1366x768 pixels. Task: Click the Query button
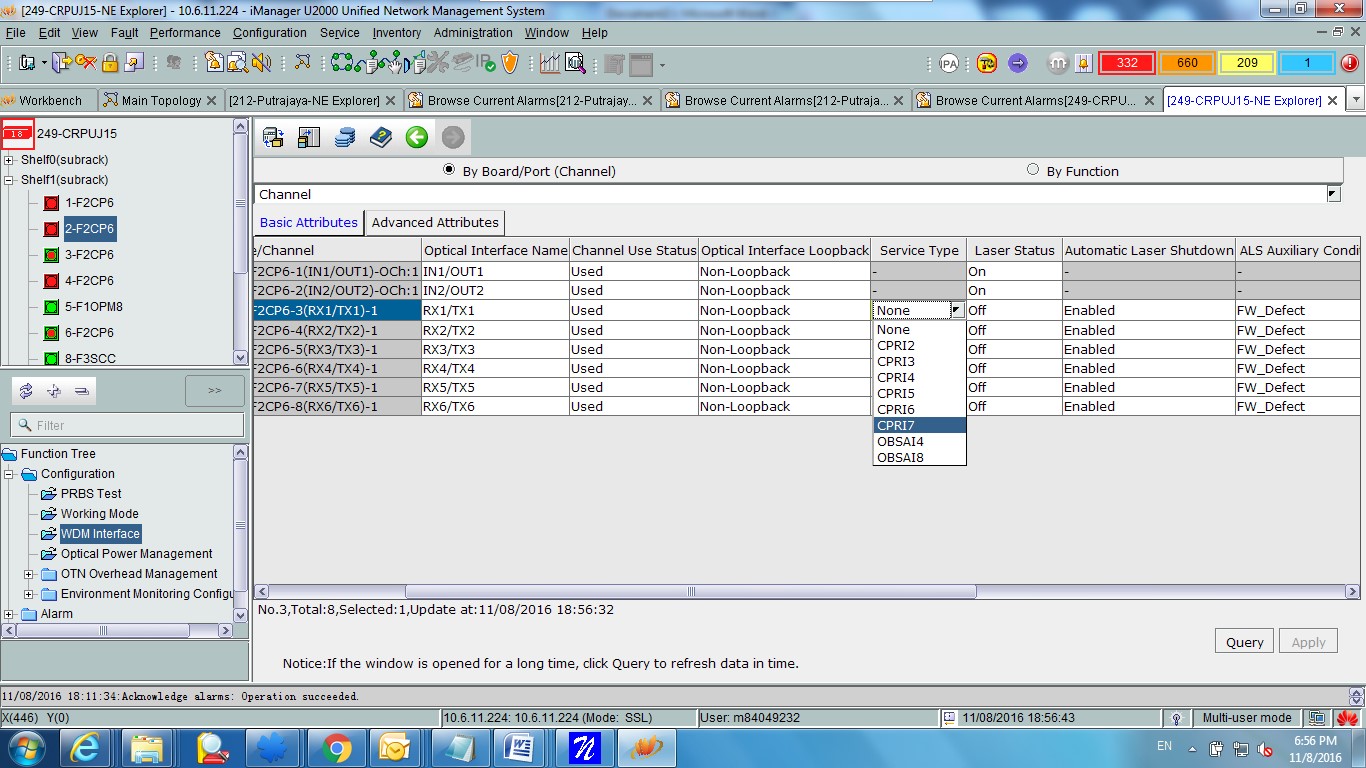click(x=1245, y=642)
